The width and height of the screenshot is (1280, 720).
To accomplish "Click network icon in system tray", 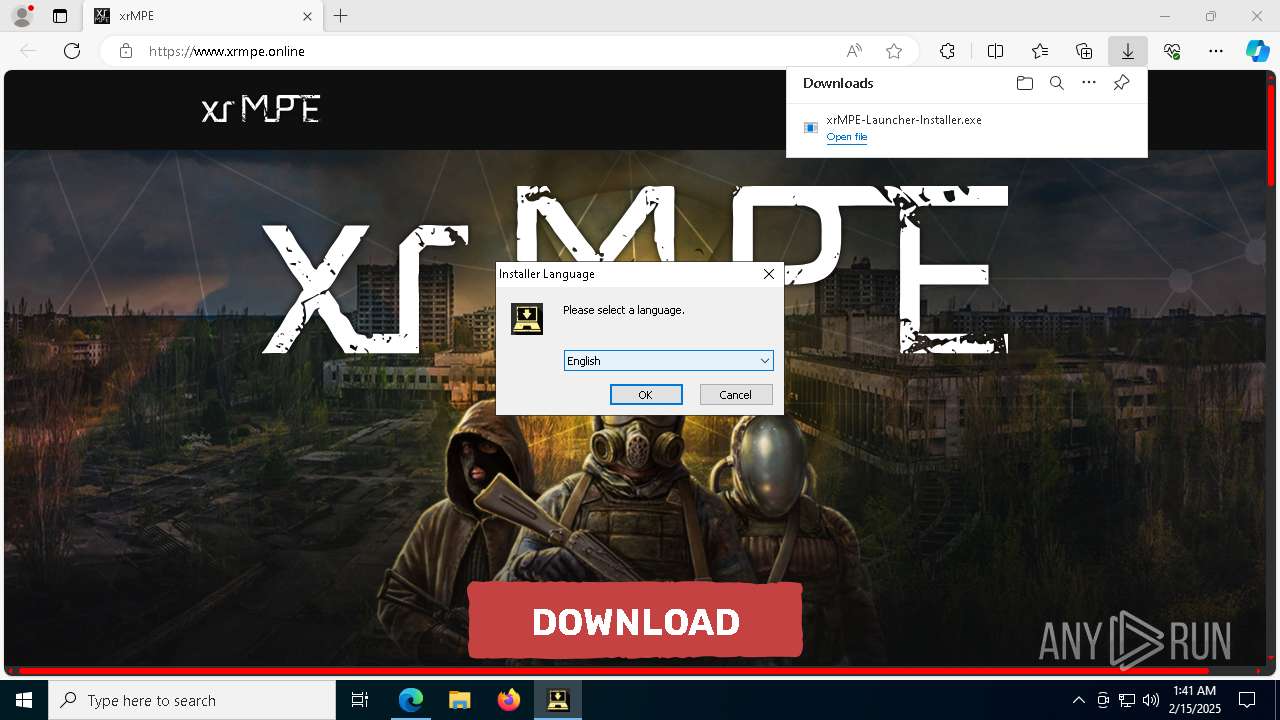I will point(1127,700).
